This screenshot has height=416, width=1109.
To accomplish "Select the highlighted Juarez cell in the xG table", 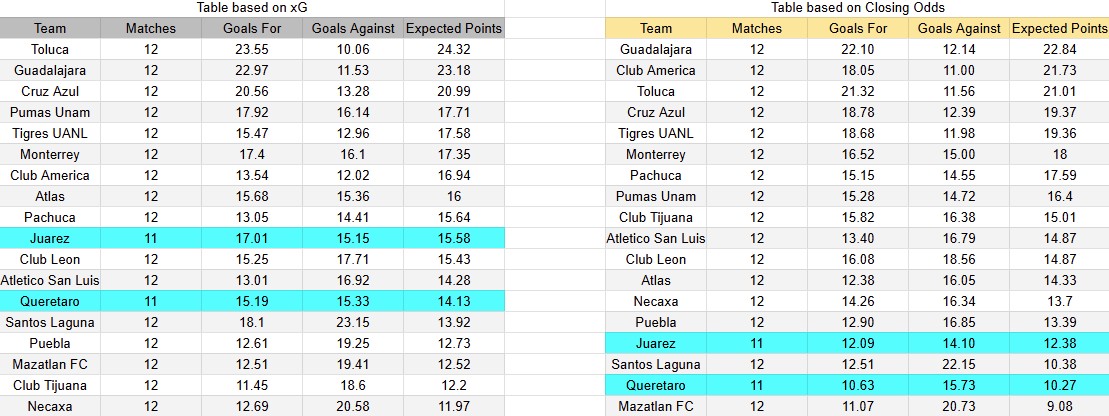I will click(50, 238).
